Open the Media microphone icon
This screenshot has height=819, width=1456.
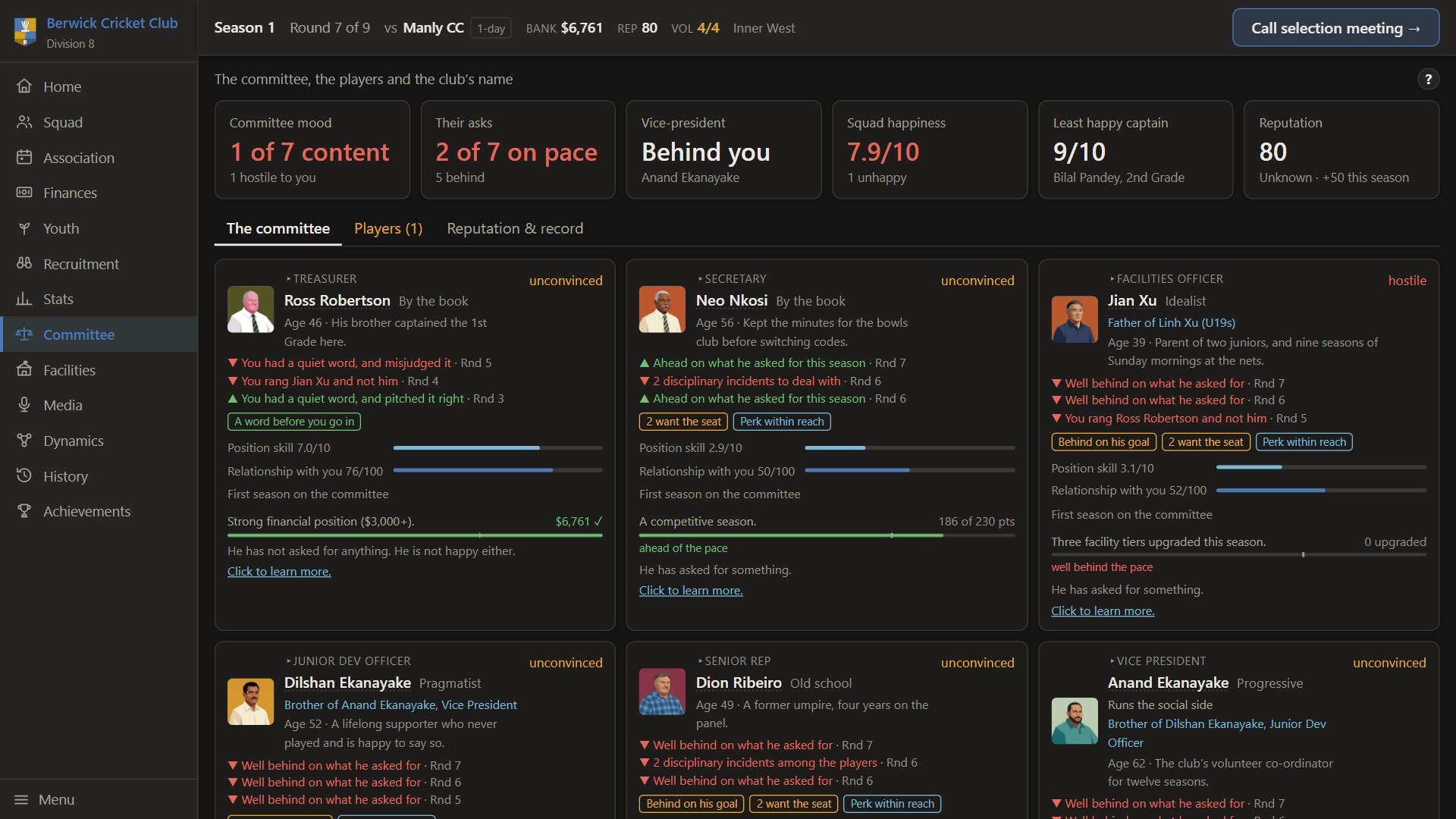[24, 405]
